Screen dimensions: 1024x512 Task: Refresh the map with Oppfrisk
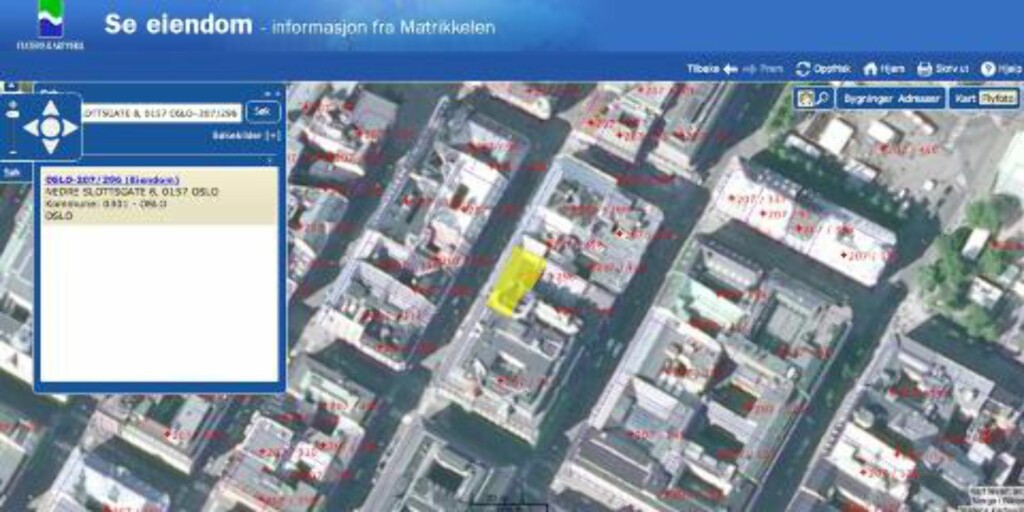(823, 69)
